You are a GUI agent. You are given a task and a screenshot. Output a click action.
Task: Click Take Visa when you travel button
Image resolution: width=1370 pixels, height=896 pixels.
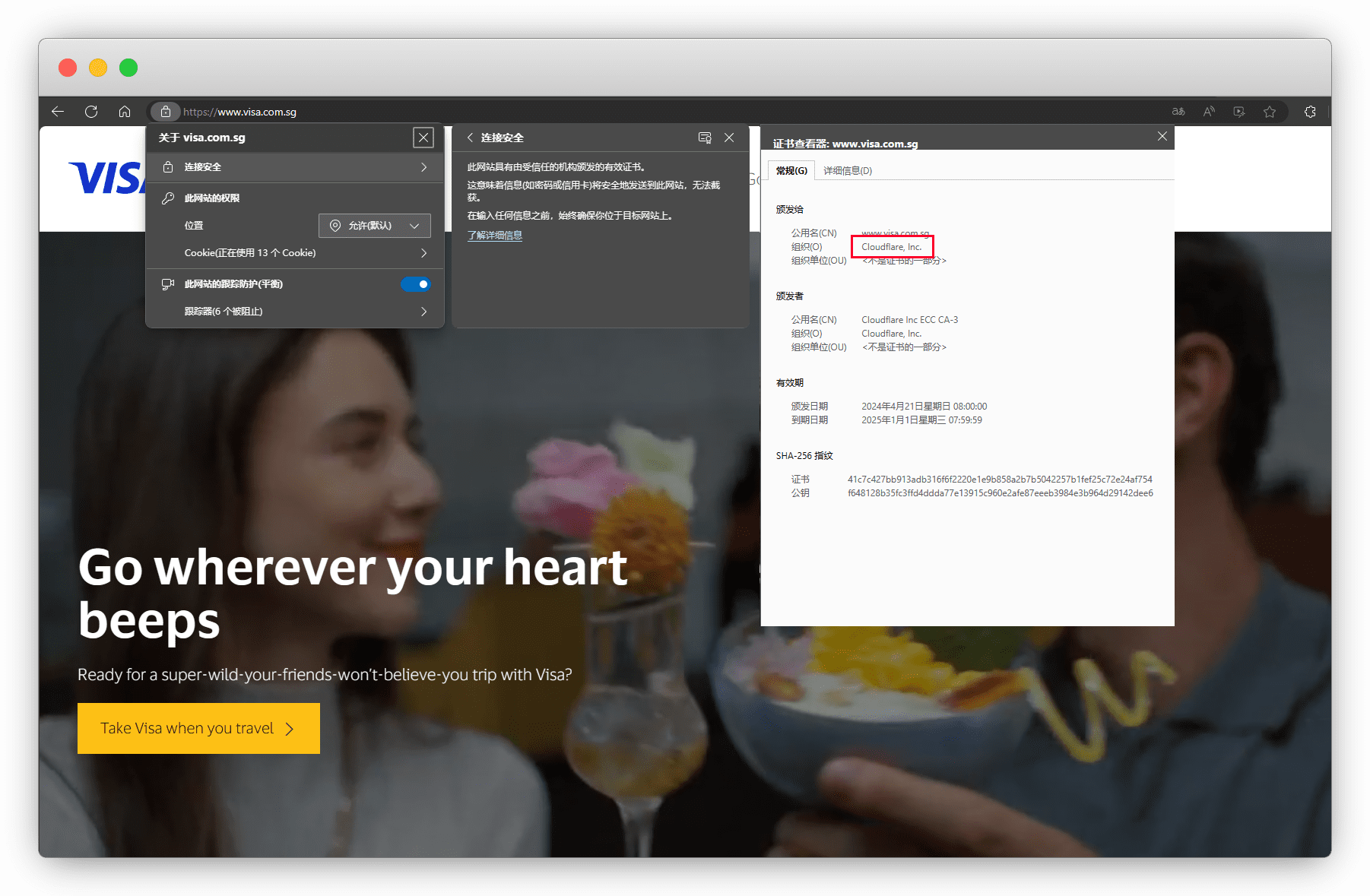tap(198, 728)
